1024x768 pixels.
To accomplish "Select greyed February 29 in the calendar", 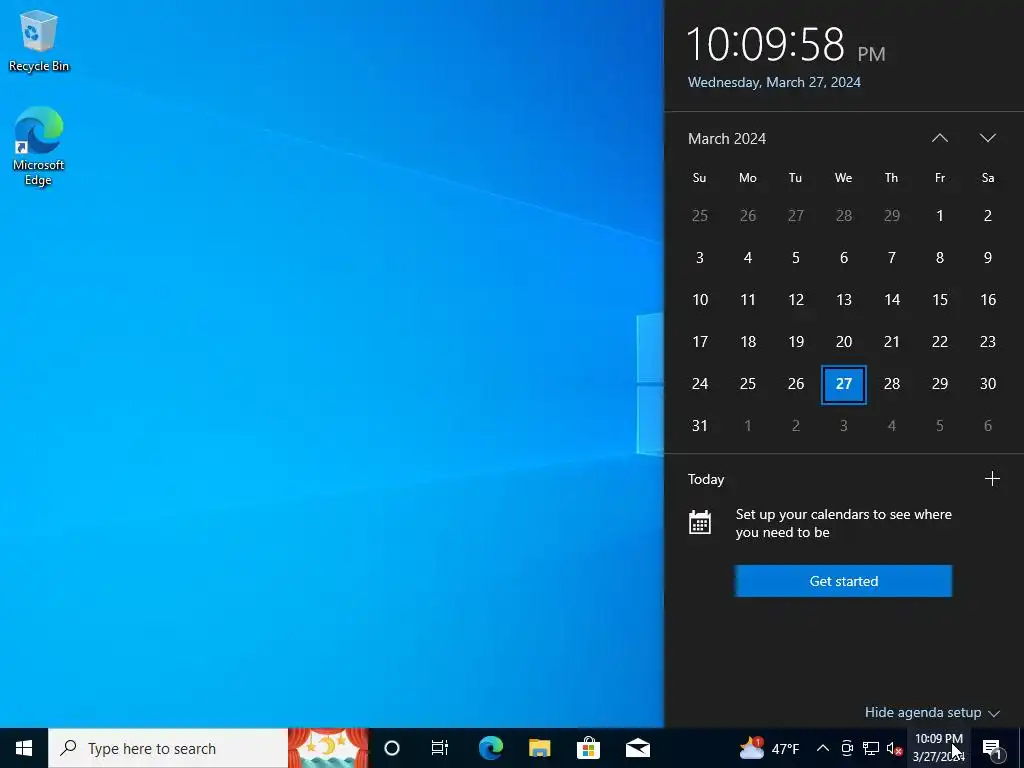I will click(892, 216).
